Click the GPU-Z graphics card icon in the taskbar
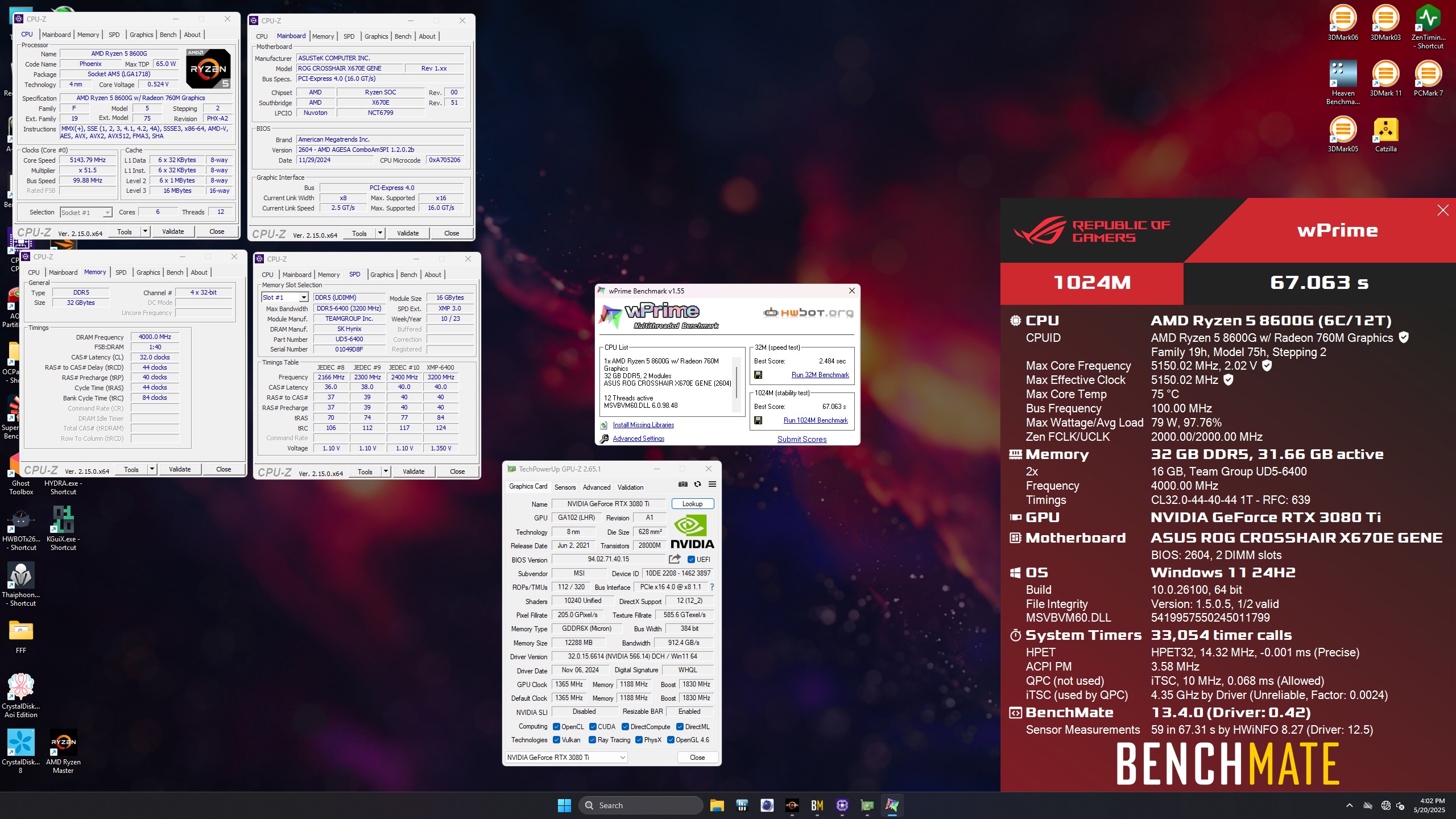1456x819 pixels. click(867, 805)
